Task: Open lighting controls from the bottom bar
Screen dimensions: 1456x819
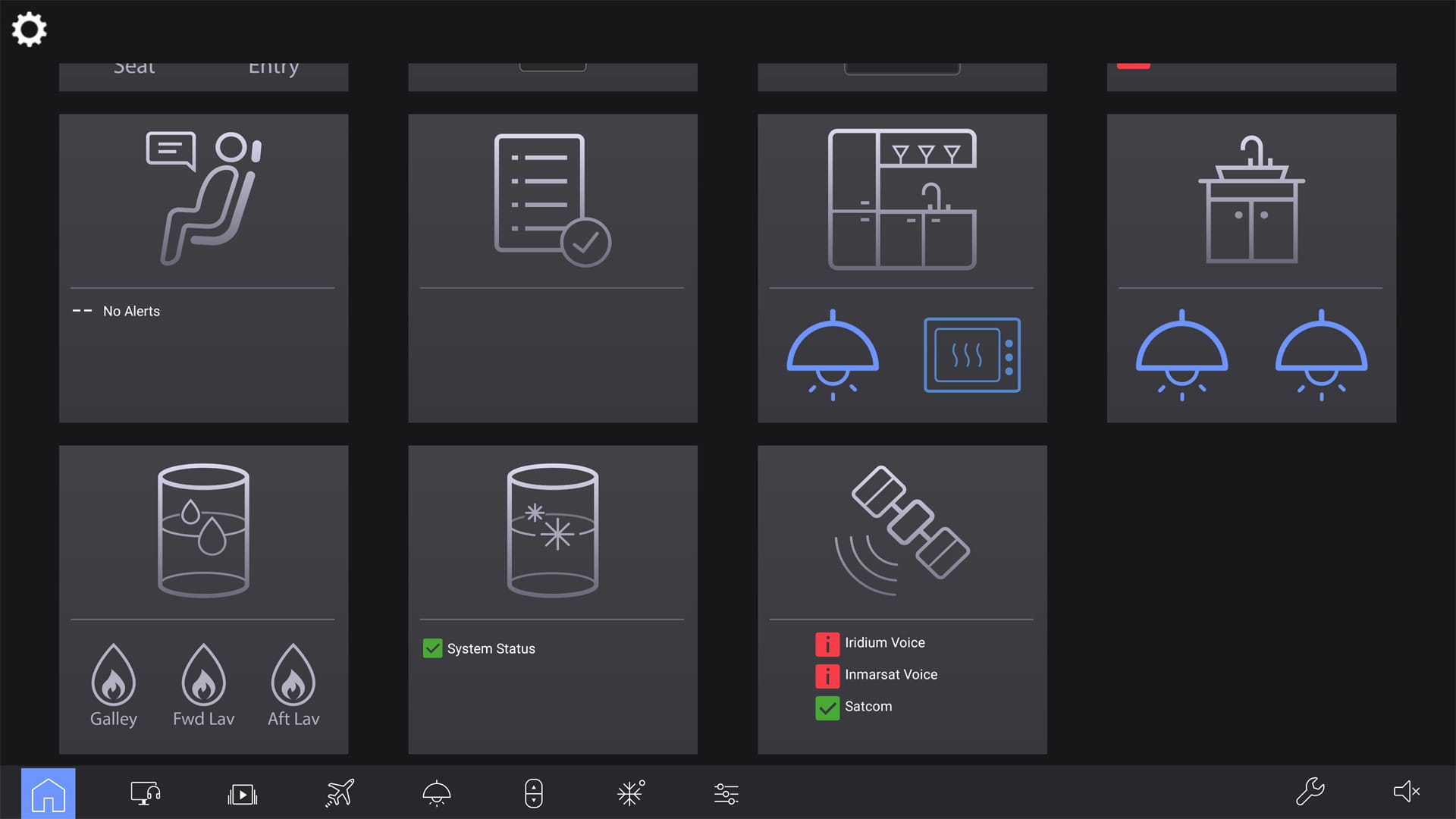Action: point(436,793)
